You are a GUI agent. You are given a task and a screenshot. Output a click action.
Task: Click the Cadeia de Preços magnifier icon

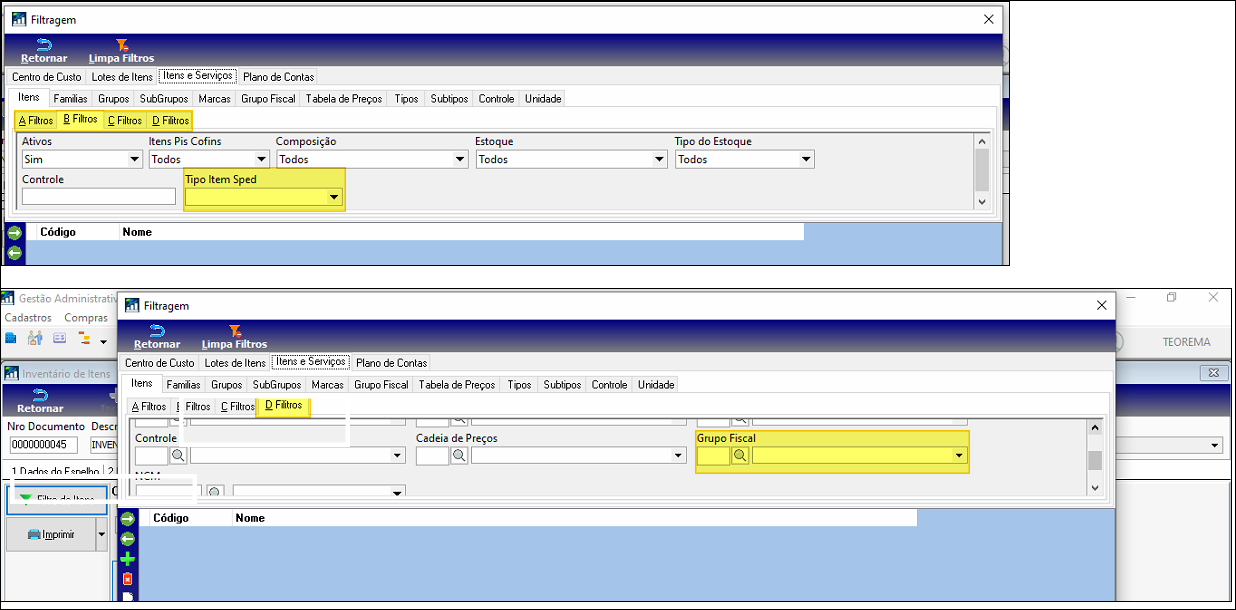click(459, 456)
